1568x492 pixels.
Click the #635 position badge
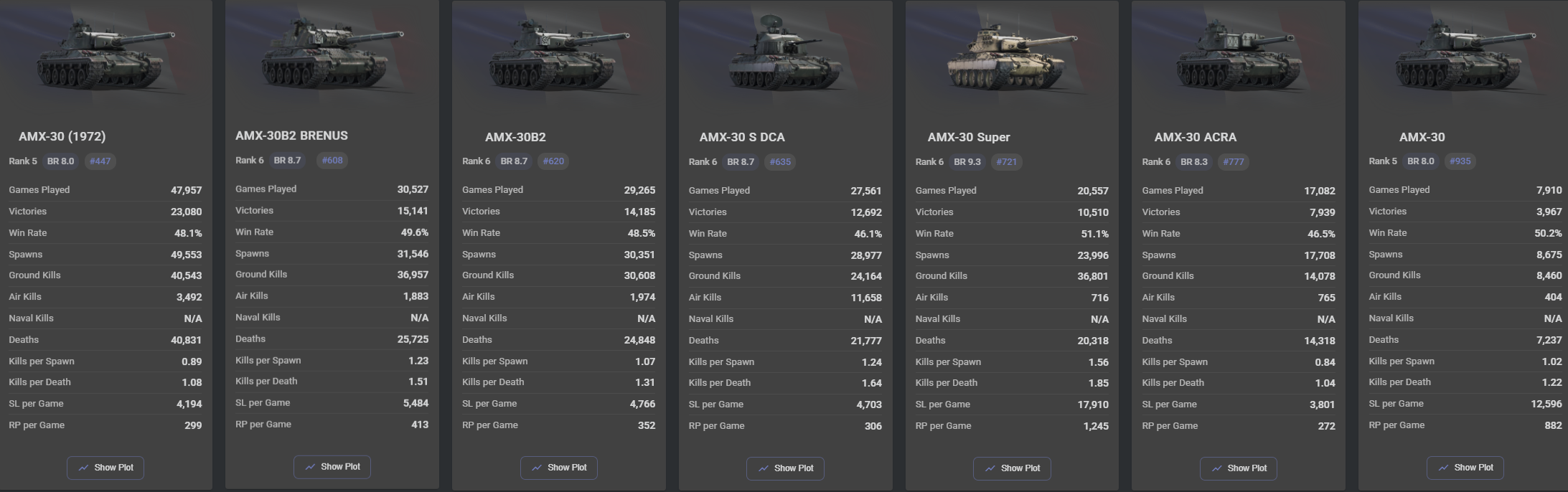tap(780, 162)
